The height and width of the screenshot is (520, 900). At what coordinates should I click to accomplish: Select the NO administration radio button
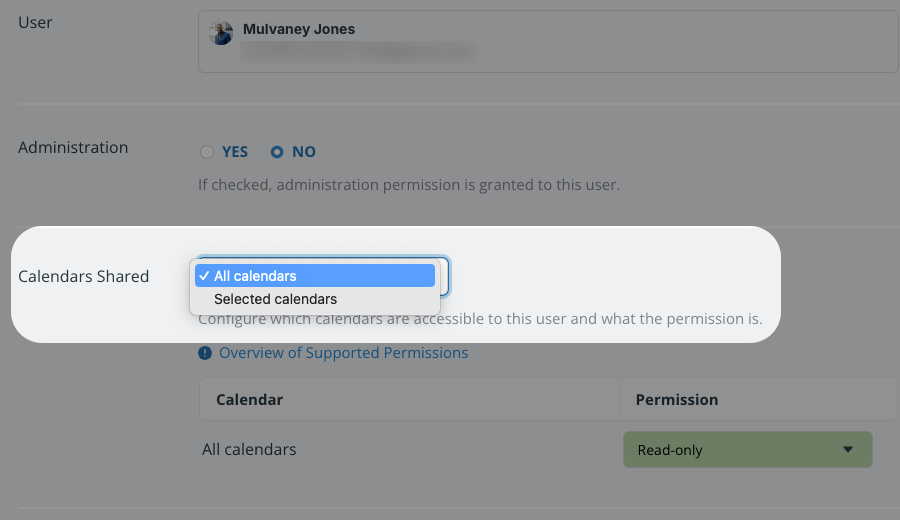[x=277, y=152]
